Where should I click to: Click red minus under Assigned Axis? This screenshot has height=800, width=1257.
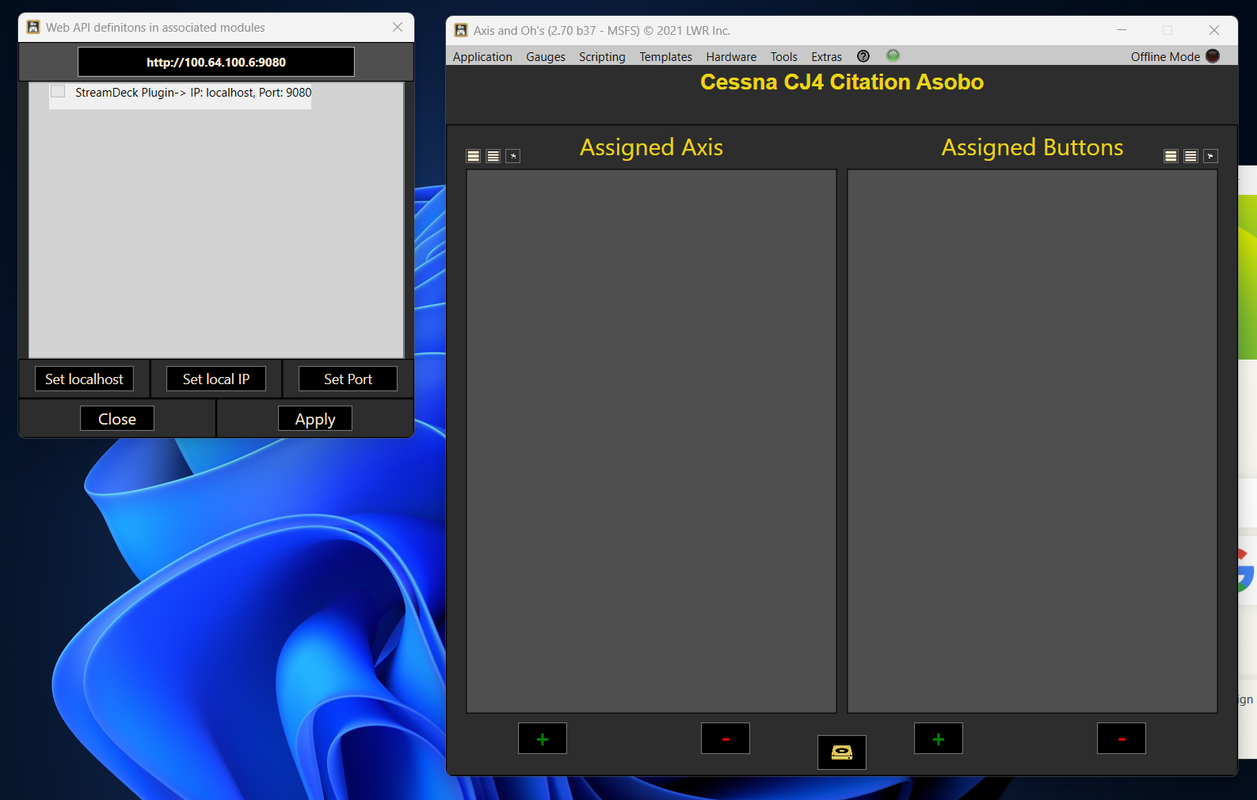pos(726,739)
